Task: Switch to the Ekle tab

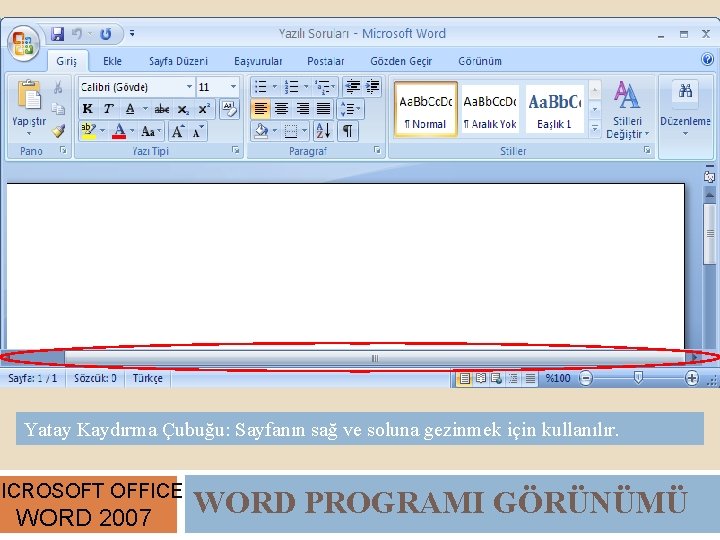Action: [x=112, y=61]
